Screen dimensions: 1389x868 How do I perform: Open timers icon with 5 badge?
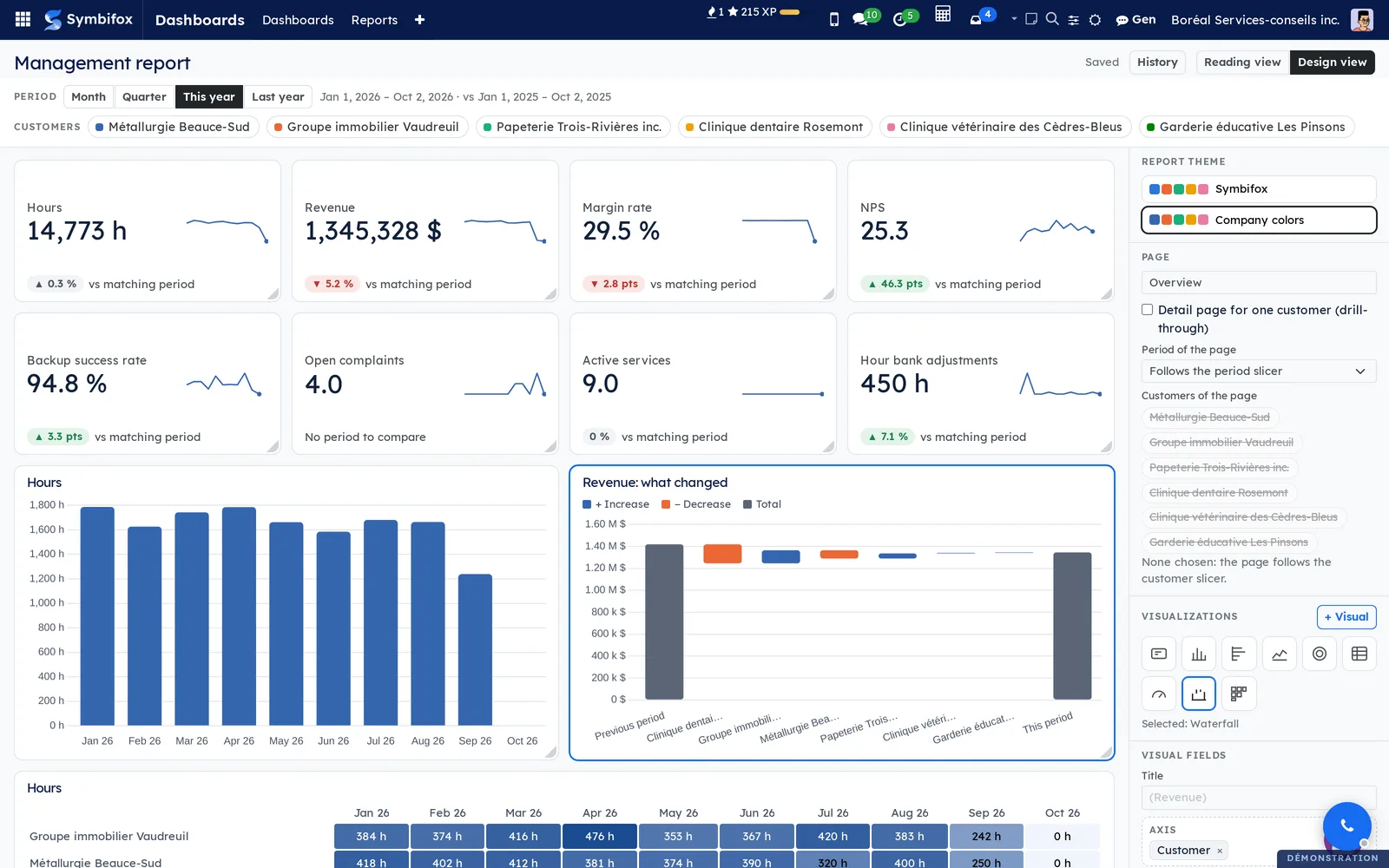(x=904, y=18)
